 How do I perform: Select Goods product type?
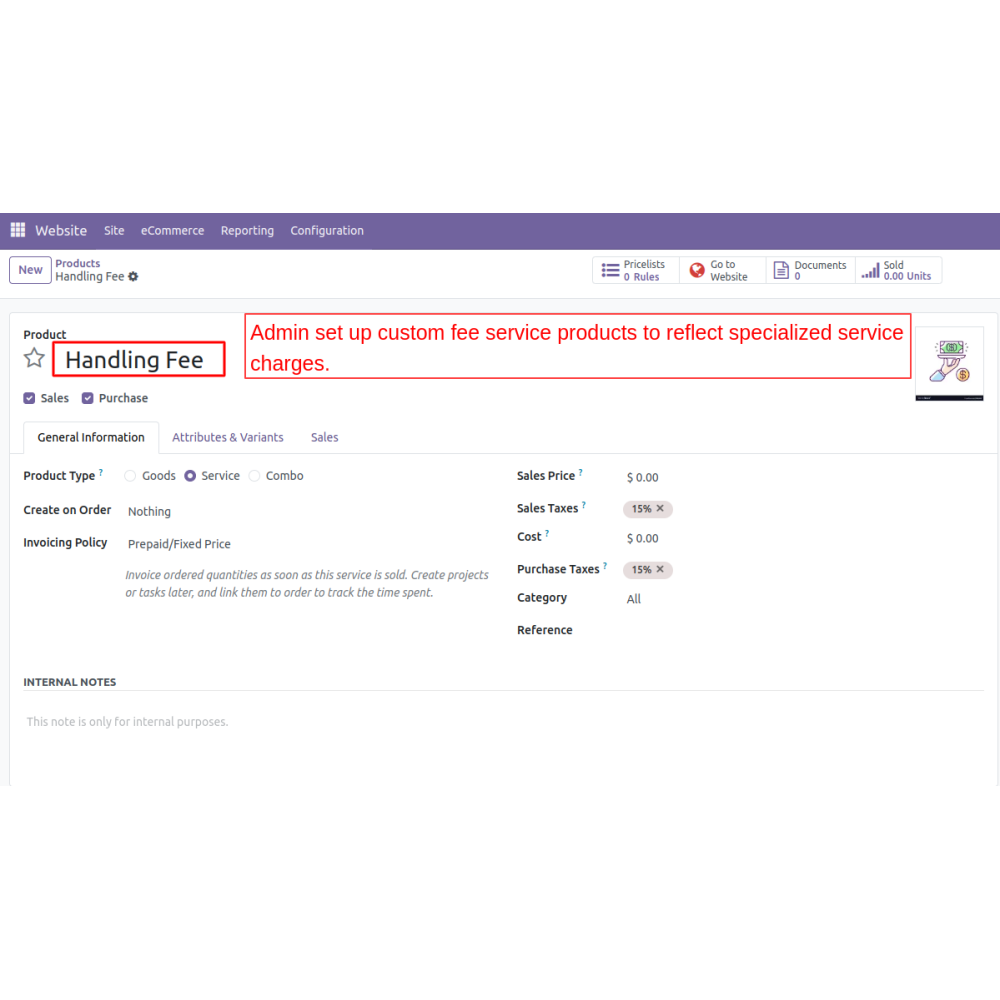point(130,476)
